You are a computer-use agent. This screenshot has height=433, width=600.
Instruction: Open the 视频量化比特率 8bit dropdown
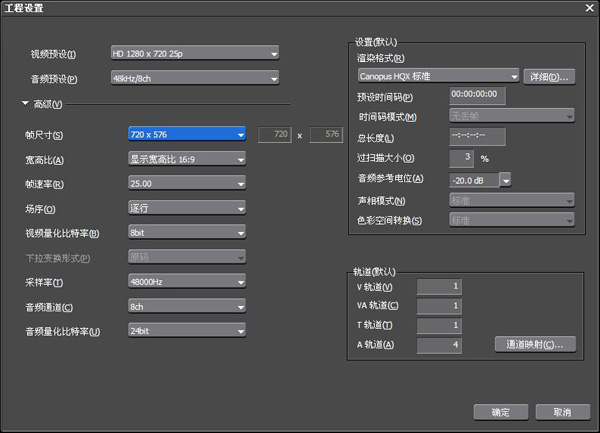[x=187, y=233]
